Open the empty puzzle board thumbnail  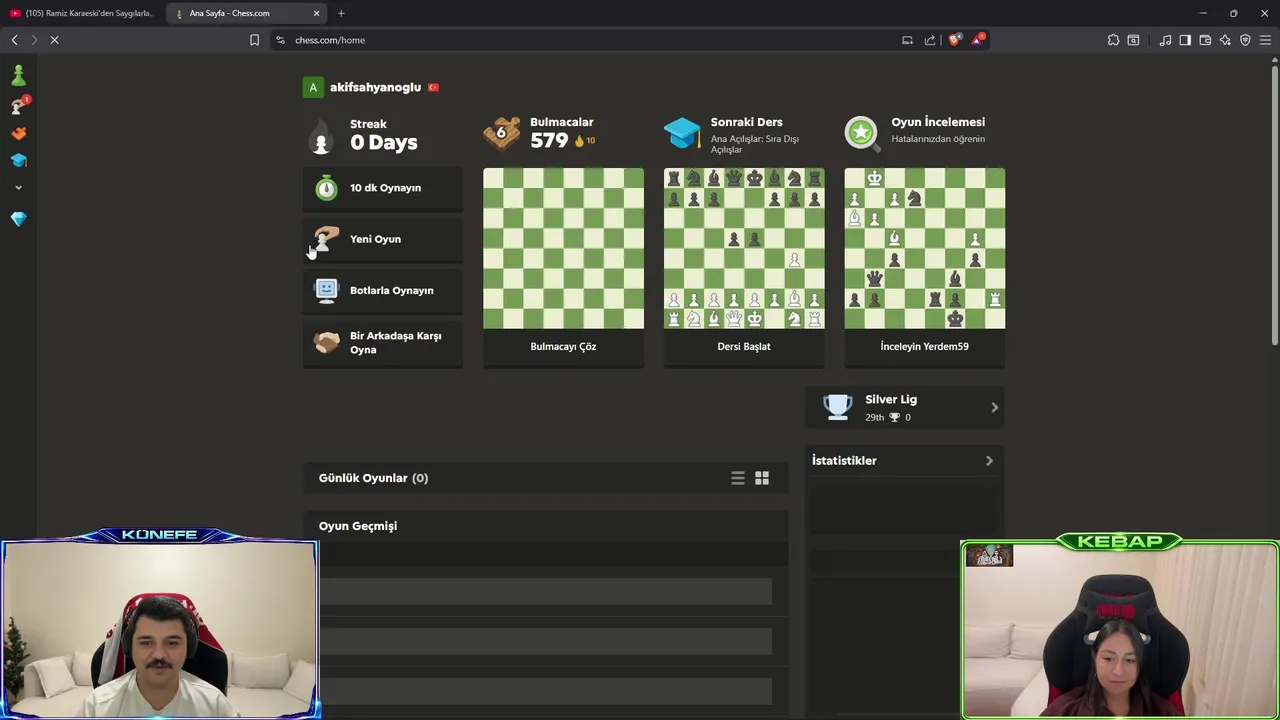563,248
